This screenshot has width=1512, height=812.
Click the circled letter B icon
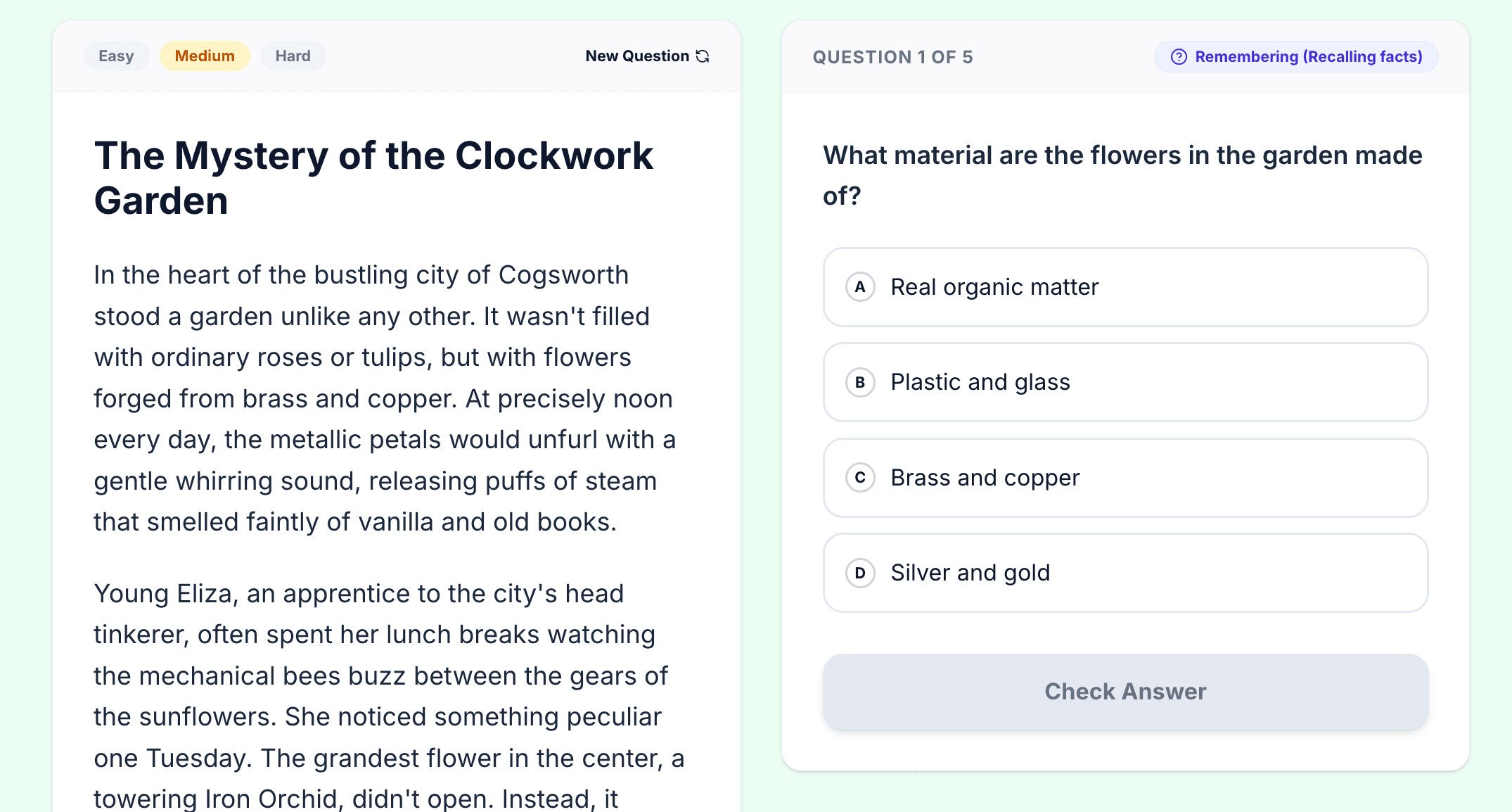click(x=860, y=383)
